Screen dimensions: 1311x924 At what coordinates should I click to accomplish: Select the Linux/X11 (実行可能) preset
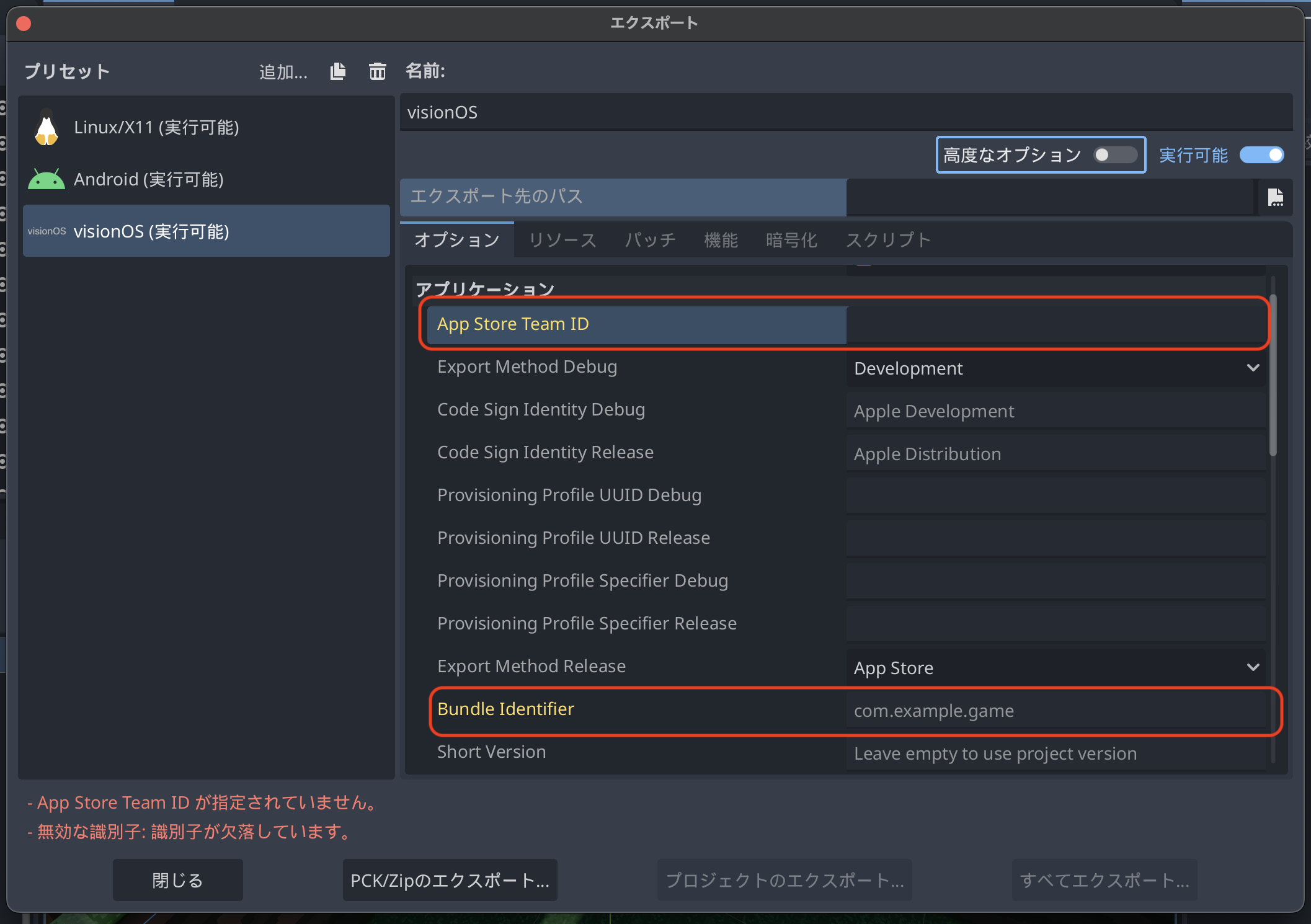[x=207, y=128]
